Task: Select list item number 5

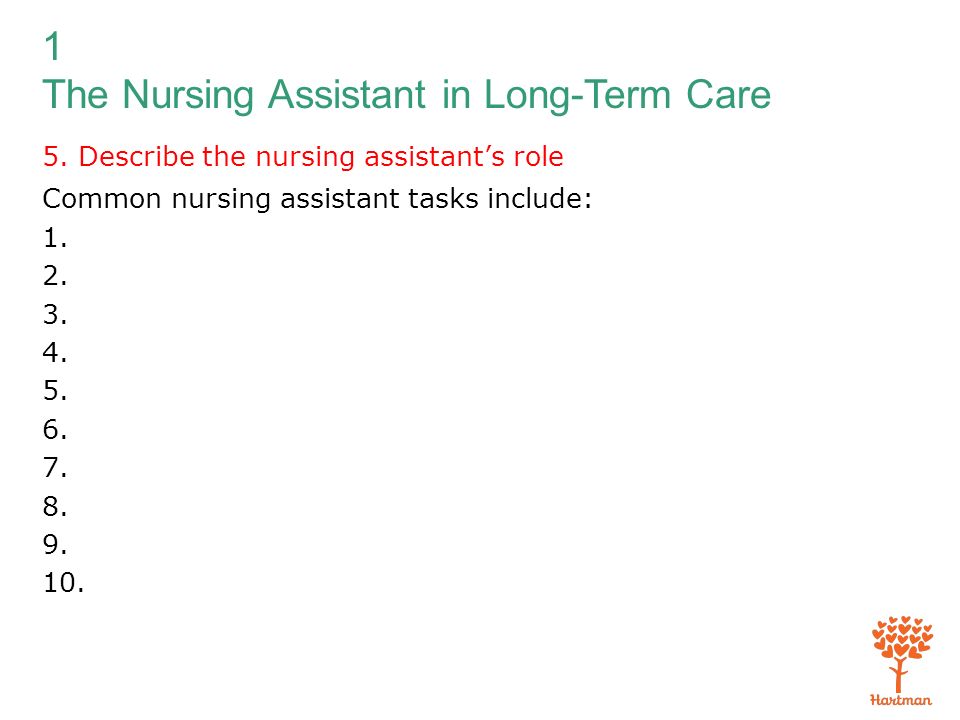Action: click(55, 391)
